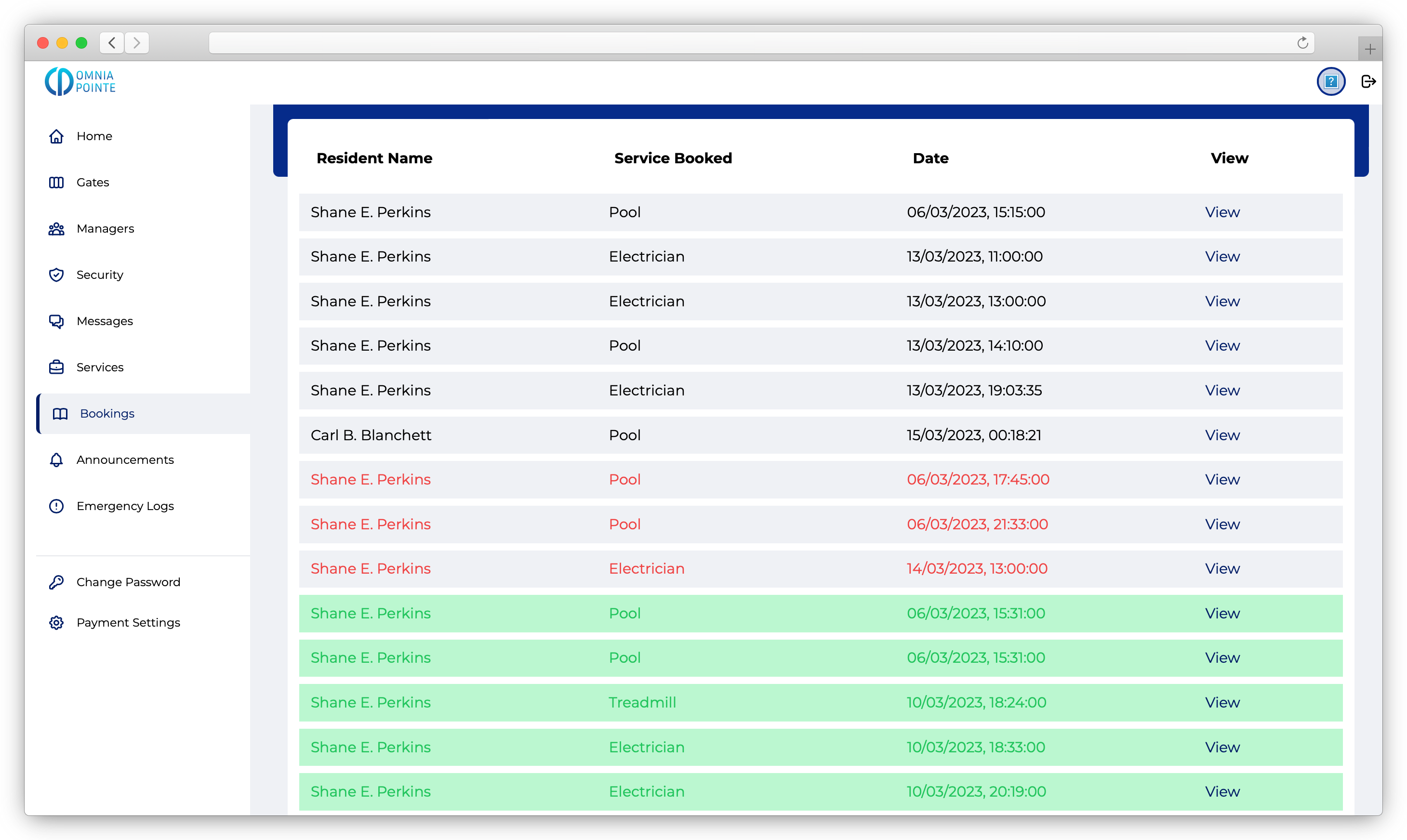1407x840 pixels.
Task: Open the Gates sidebar icon
Action: (x=56, y=182)
